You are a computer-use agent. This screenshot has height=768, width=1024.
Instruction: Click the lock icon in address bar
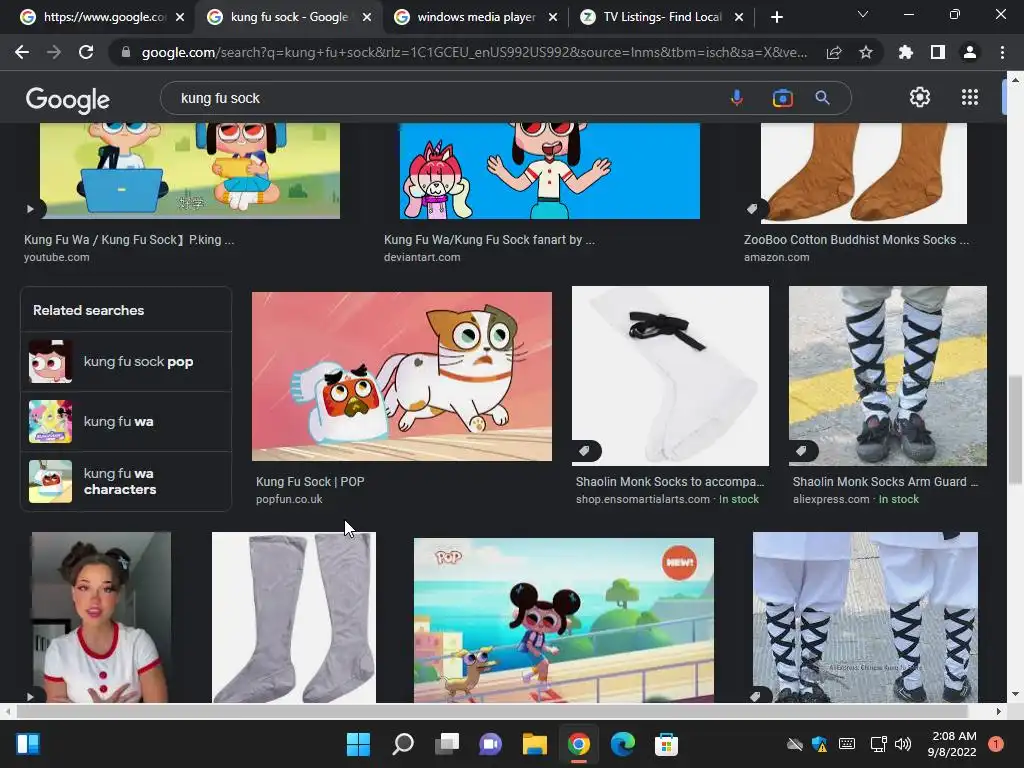pyautogui.click(x=126, y=52)
